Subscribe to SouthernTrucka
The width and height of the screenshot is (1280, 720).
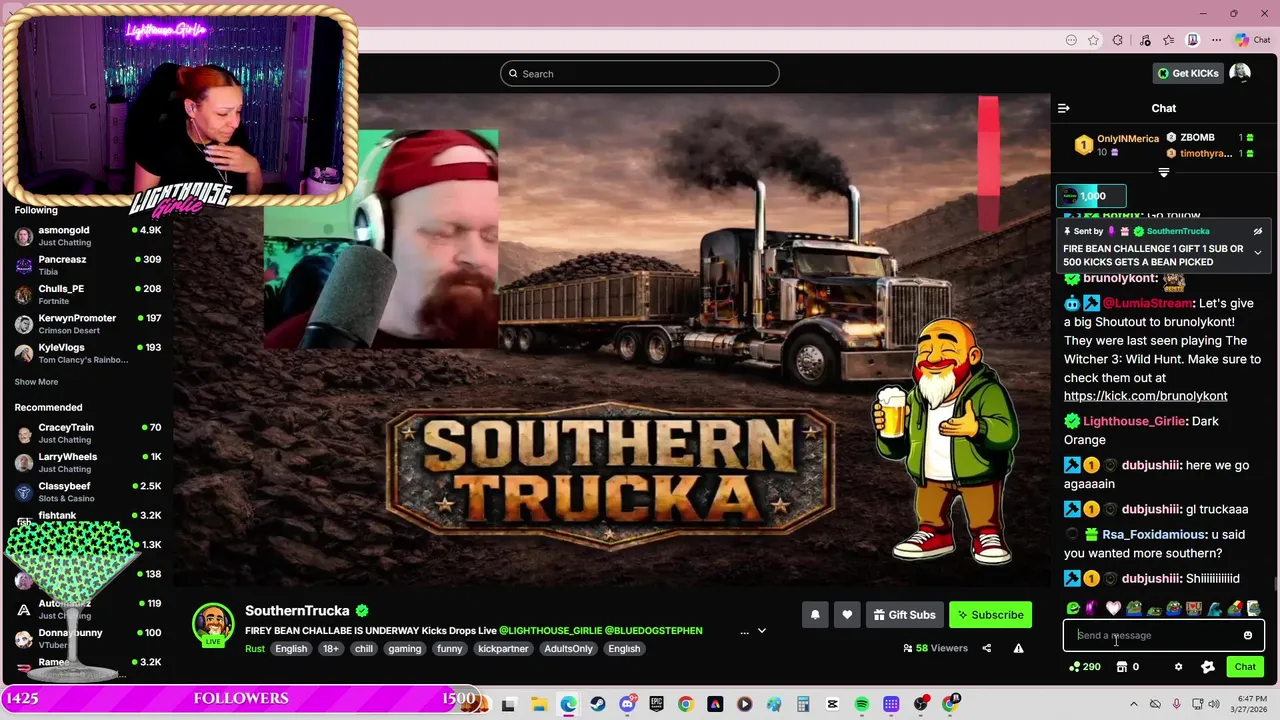990,615
